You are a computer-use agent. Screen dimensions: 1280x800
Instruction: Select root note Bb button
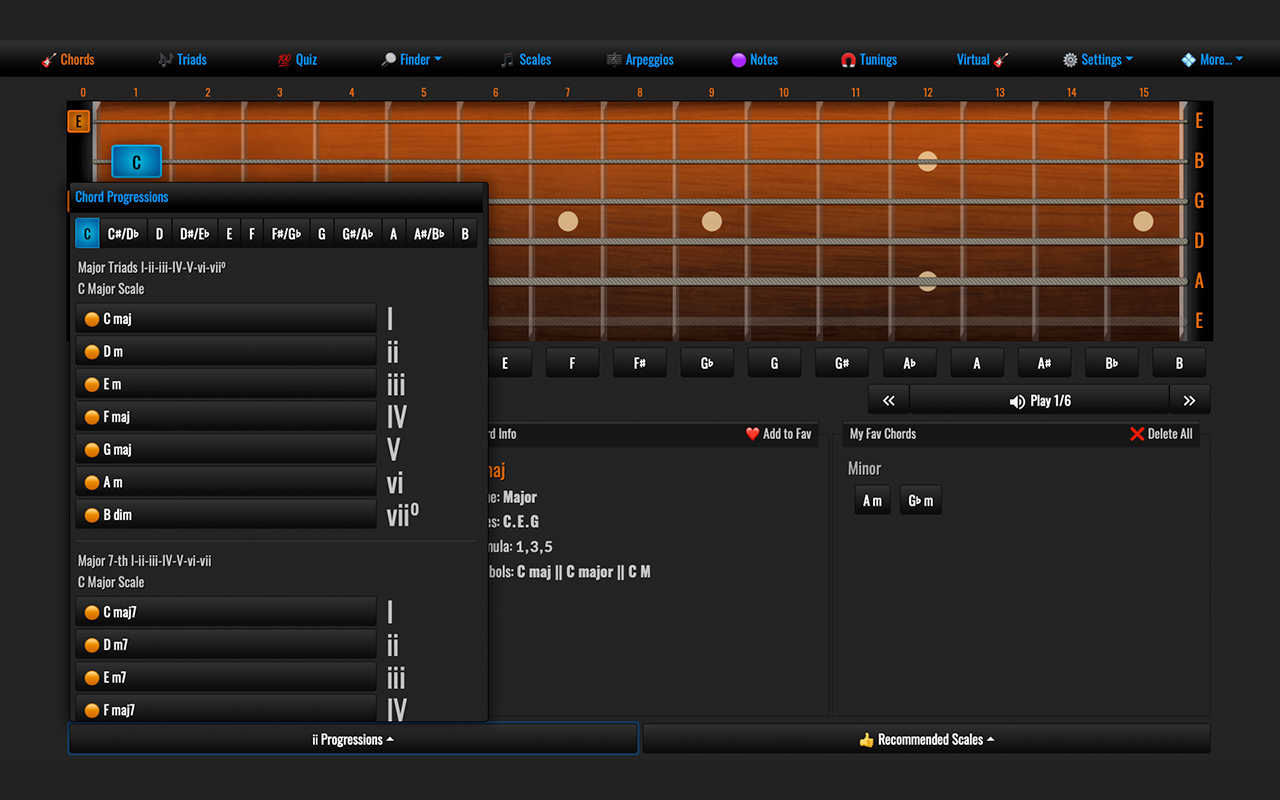click(1112, 363)
